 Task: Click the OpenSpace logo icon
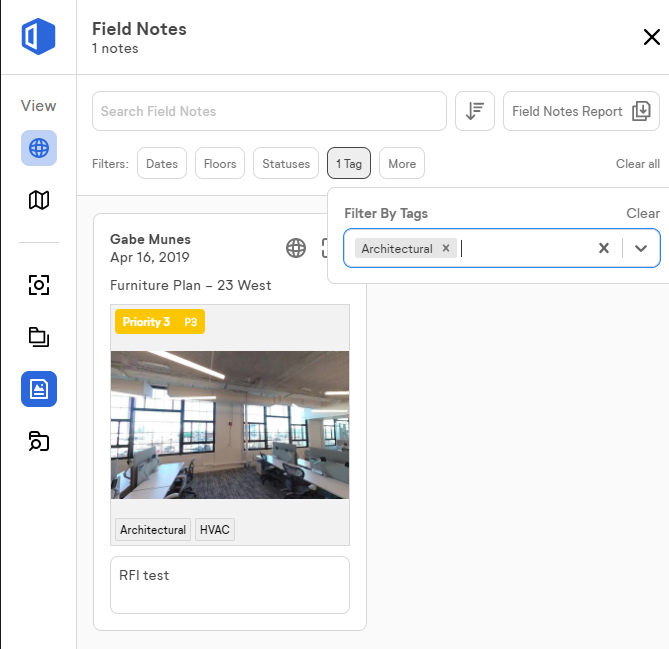[38, 36]
